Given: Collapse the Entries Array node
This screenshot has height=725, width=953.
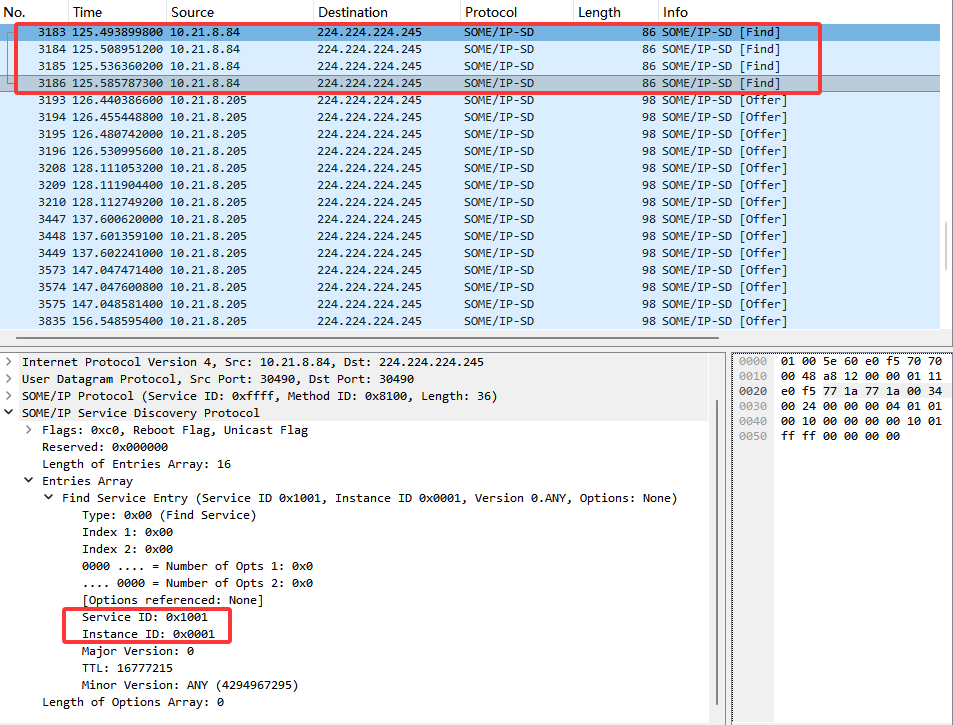Looking at the screenshot, I should (x=29, y=480).
